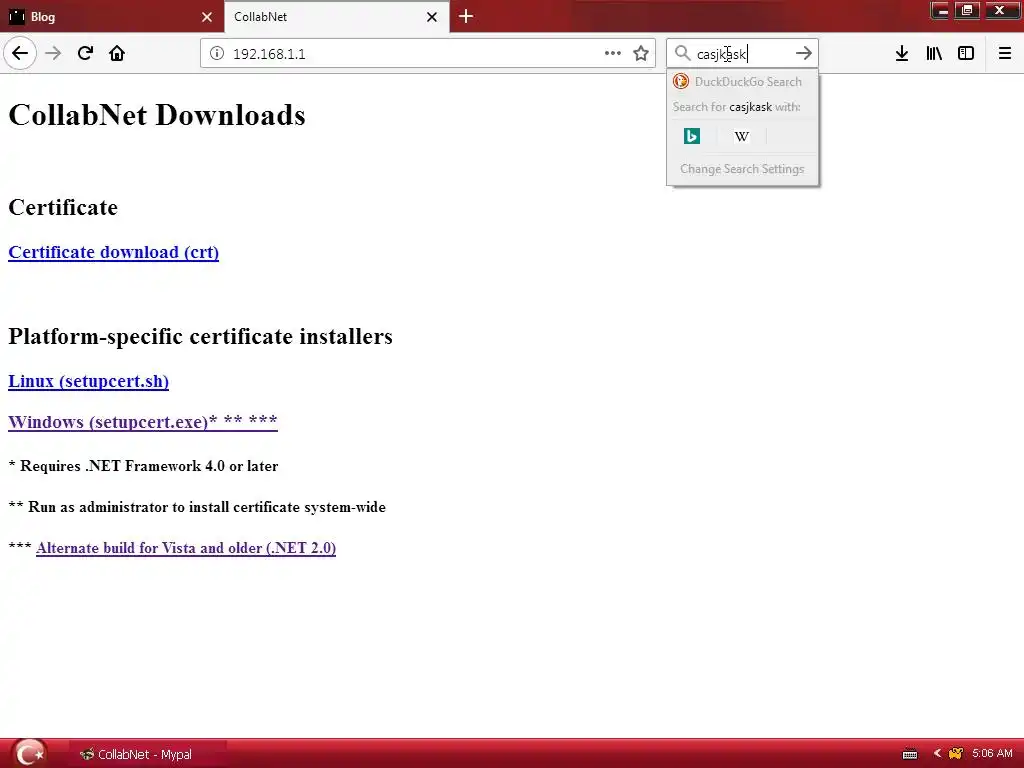Restore down the browser window

(x=967, y=10)
